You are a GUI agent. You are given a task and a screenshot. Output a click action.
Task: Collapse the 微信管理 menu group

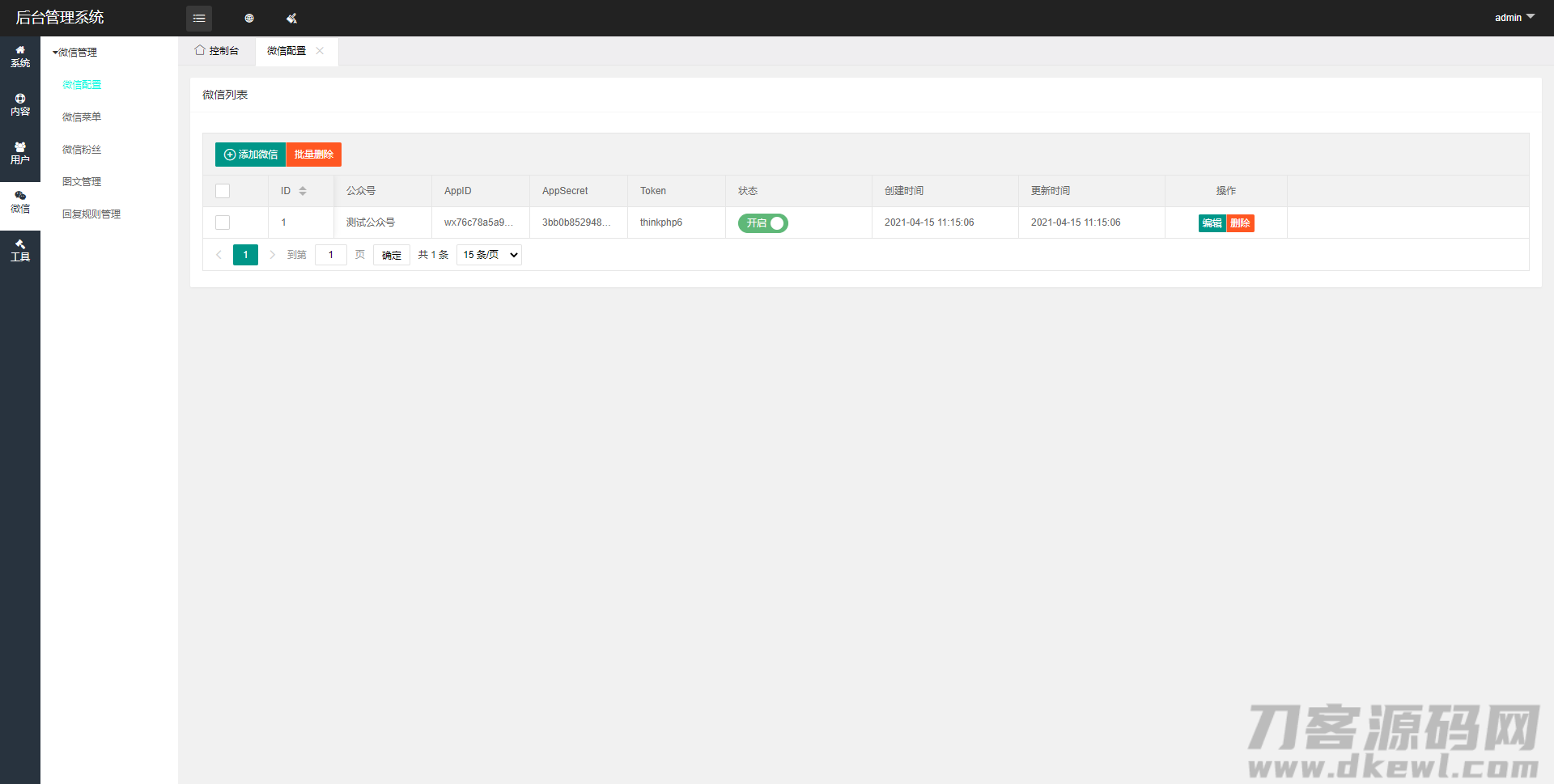(x=75, y=53)
